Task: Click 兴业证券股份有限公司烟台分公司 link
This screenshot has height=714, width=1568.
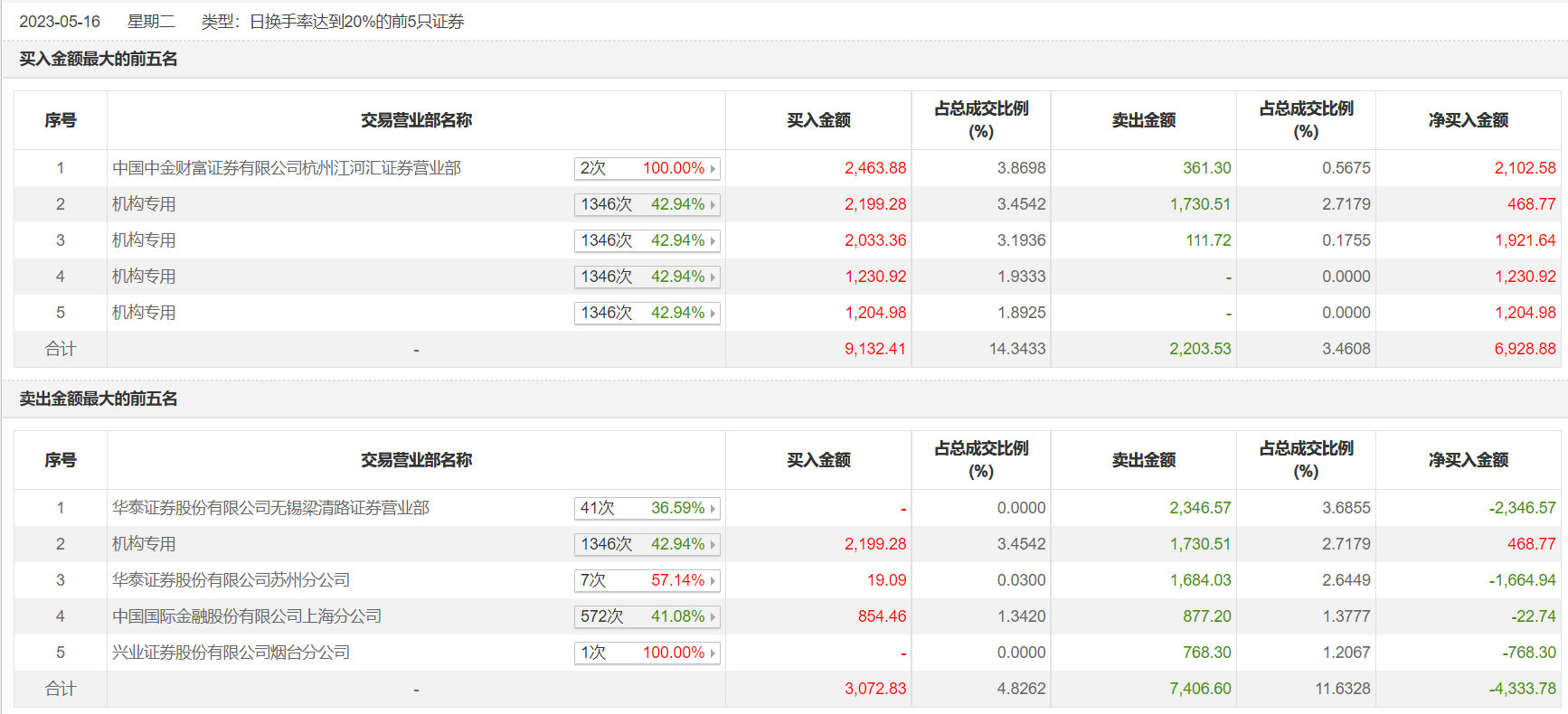Action: tap(231, 653)
